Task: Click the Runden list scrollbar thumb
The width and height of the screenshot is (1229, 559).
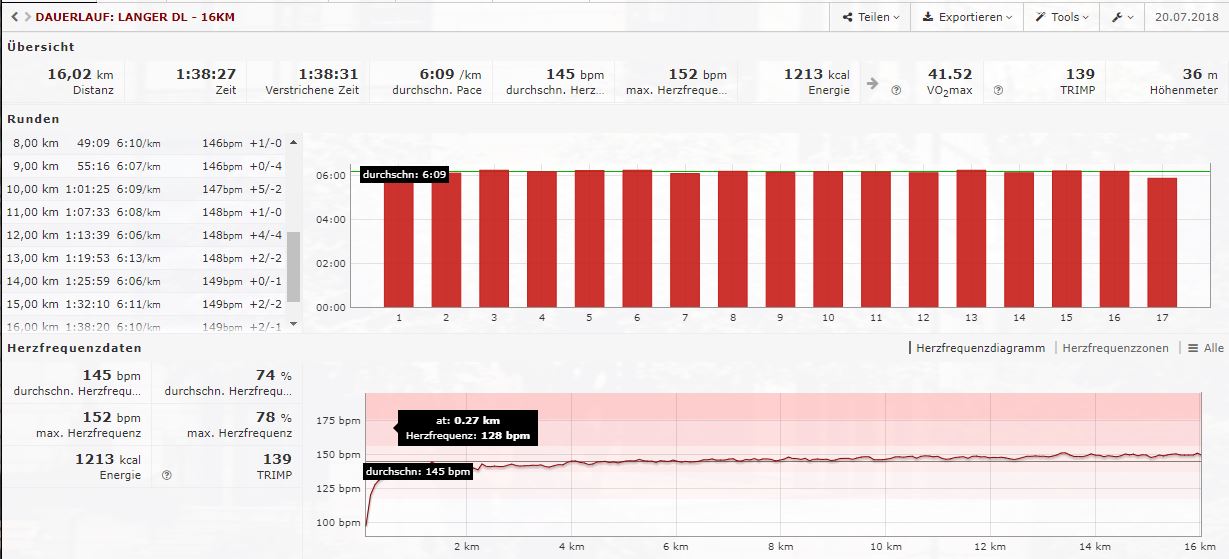Action: 293,266
